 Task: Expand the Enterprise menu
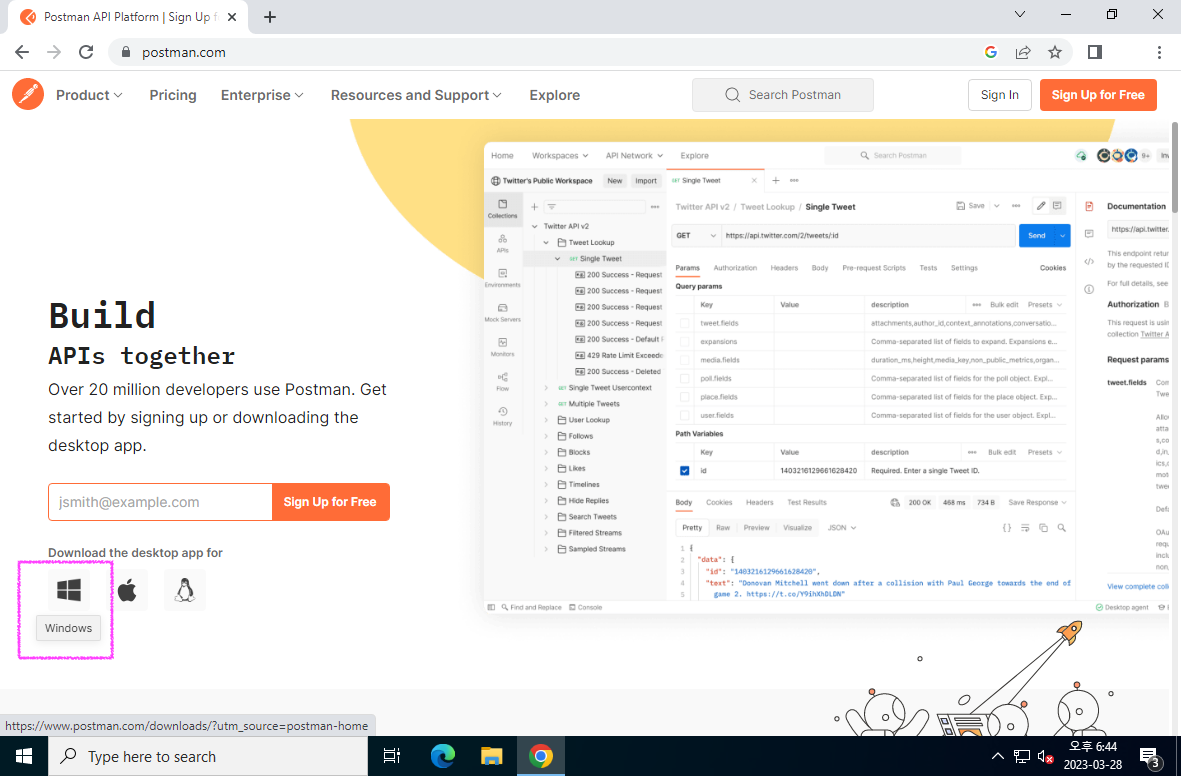(x=262, y=95)
